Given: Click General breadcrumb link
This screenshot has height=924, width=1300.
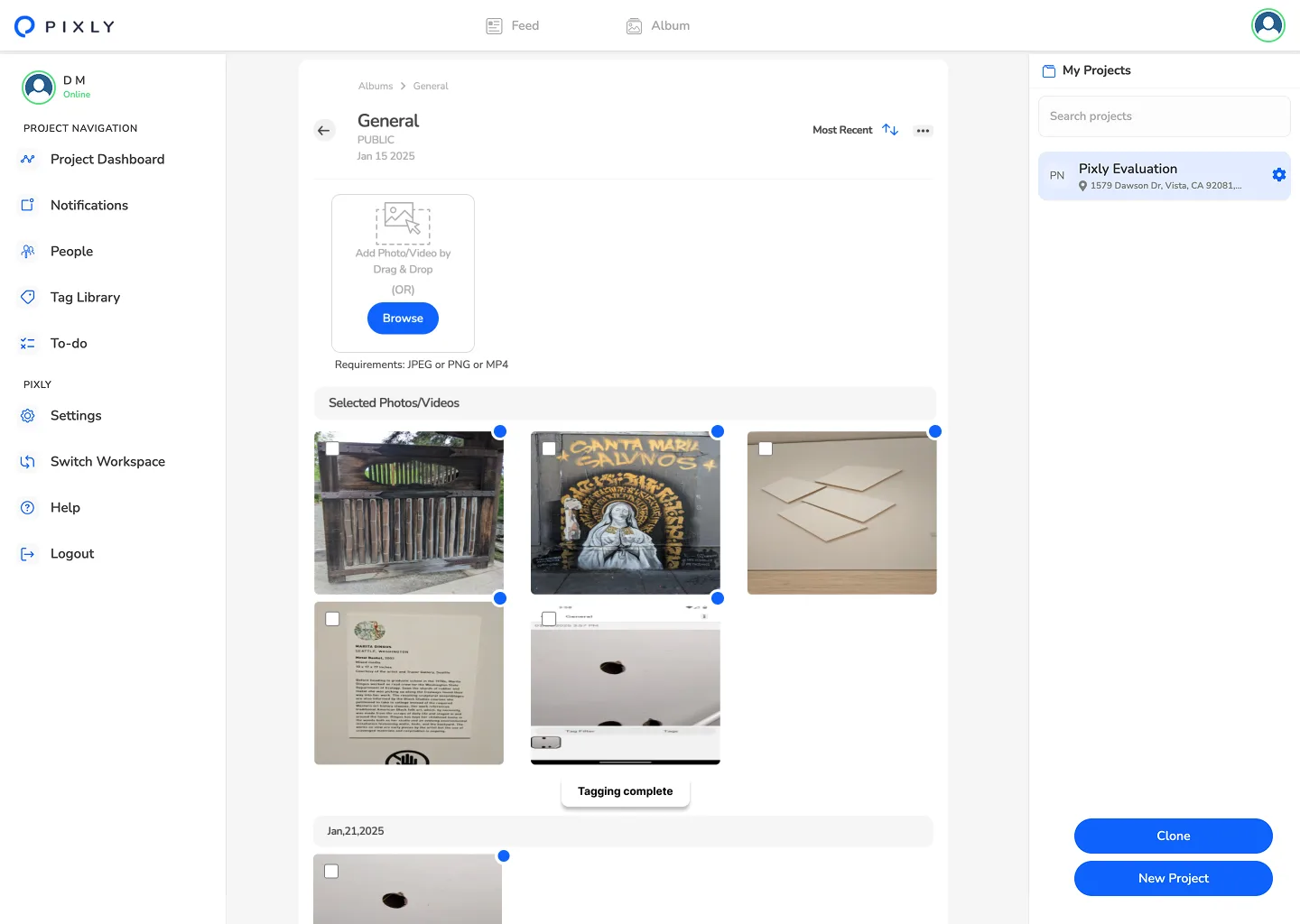Looking at the screenshot, I should tap(431, 87).
